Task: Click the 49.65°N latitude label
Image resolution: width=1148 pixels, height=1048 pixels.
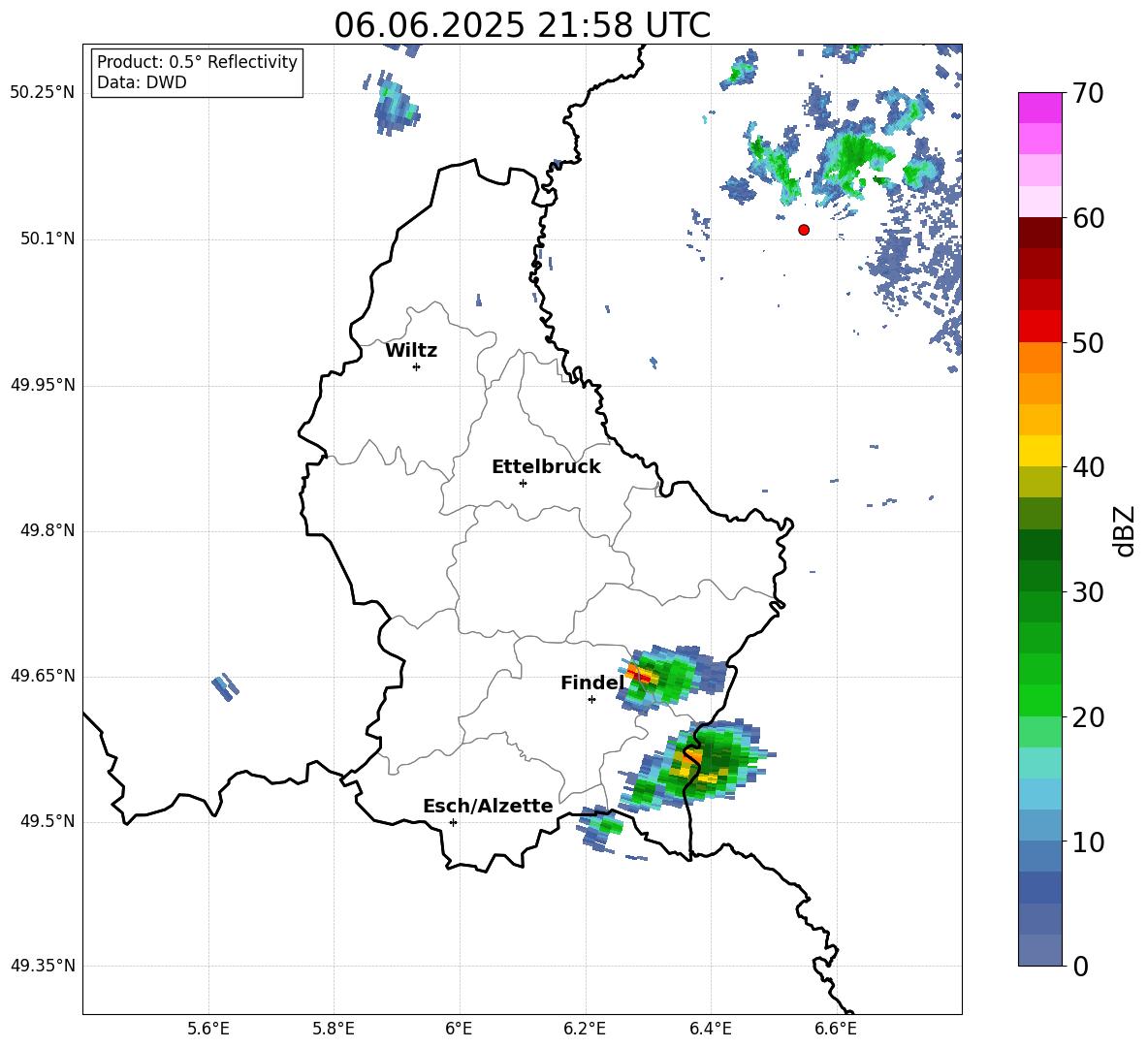Action: tap(43, 675)
